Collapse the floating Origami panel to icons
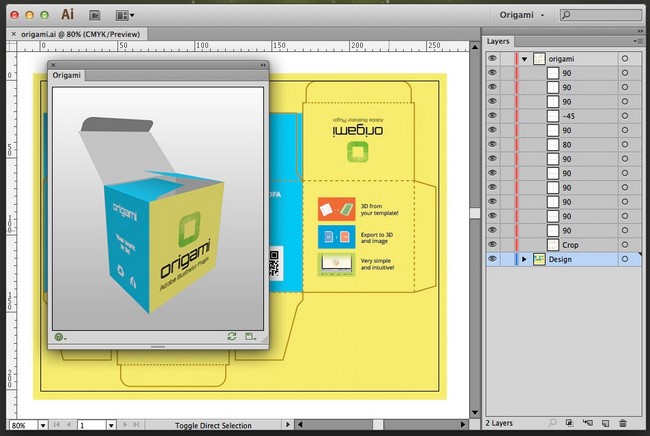Viewport: 650px width, 436px height. 263,65
